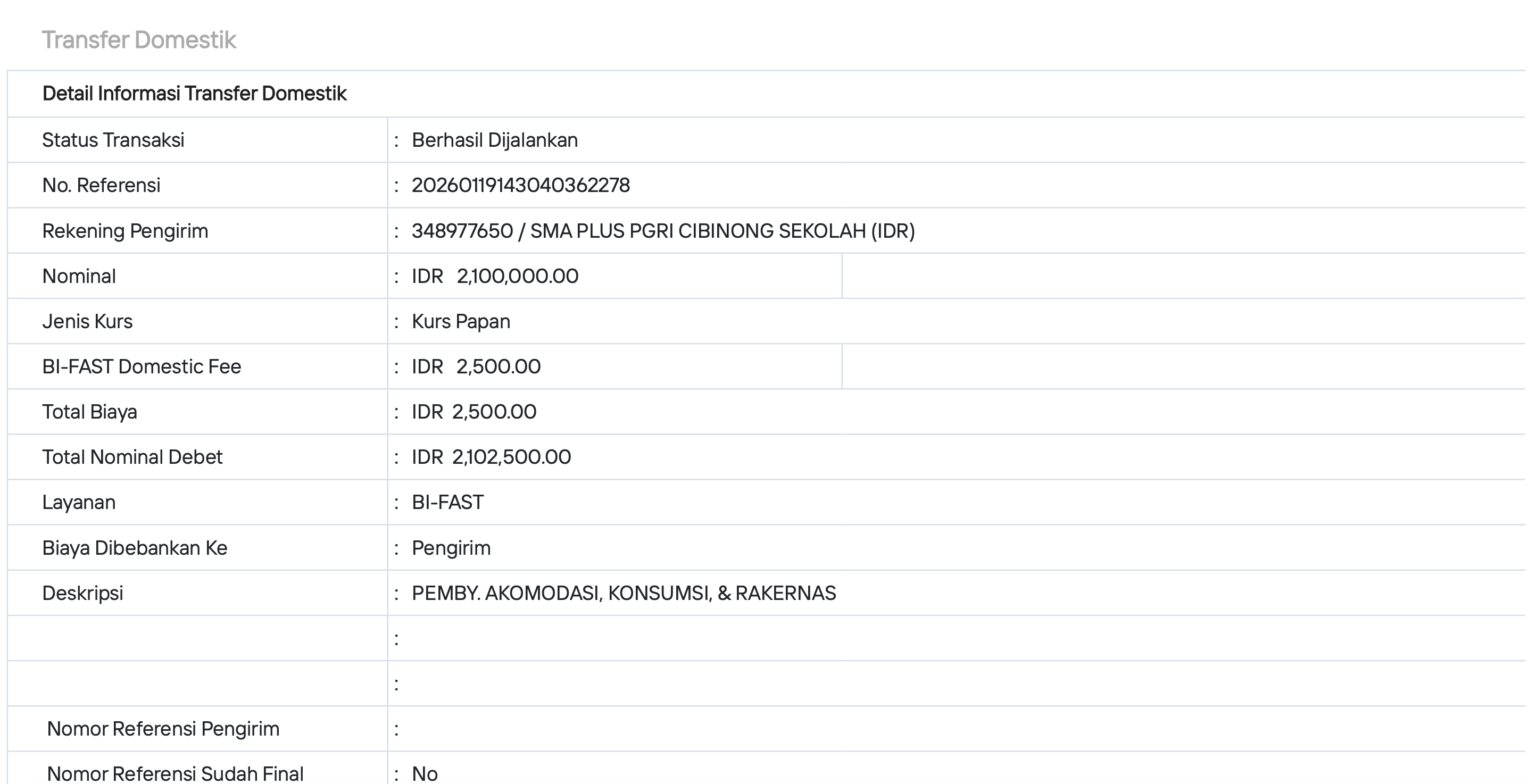Viewport: 1528px width, 784px height.
Task: Click the Pengirim value under Biaya Dibebankan
Action: pos(451,548)
